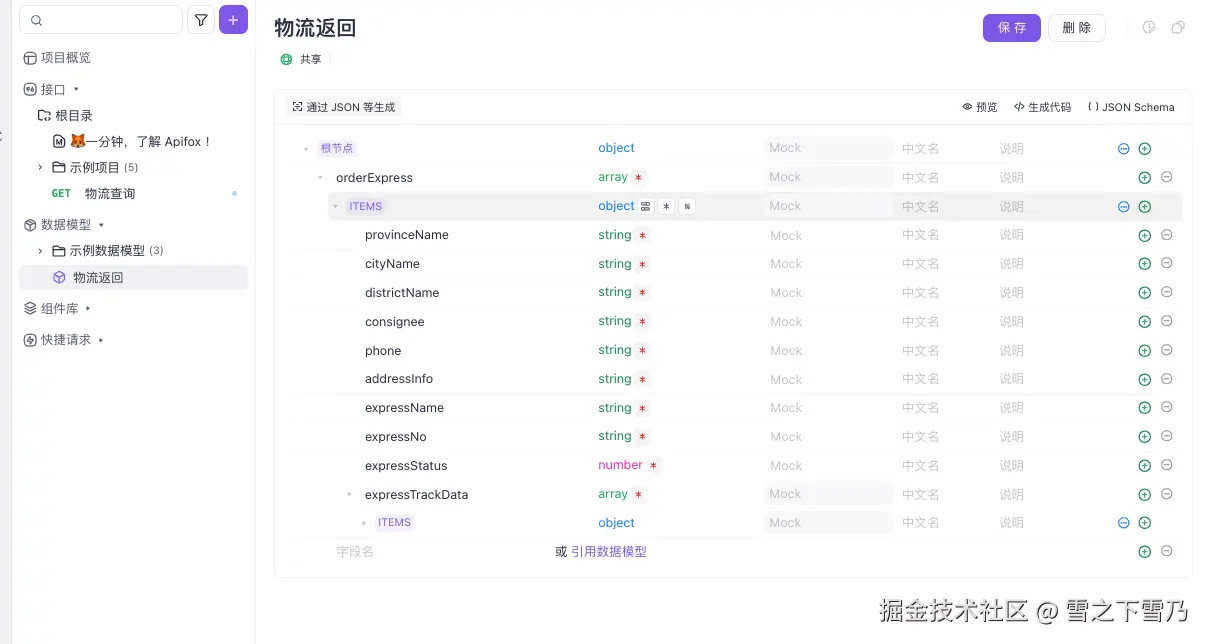Add child field under root node row
The image size is (1209, 644).
coord(1145,149)
